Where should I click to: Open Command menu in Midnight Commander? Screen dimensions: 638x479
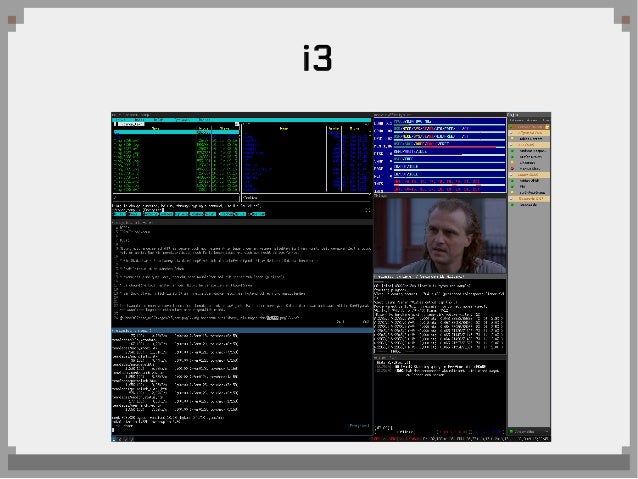coord(160,120)
